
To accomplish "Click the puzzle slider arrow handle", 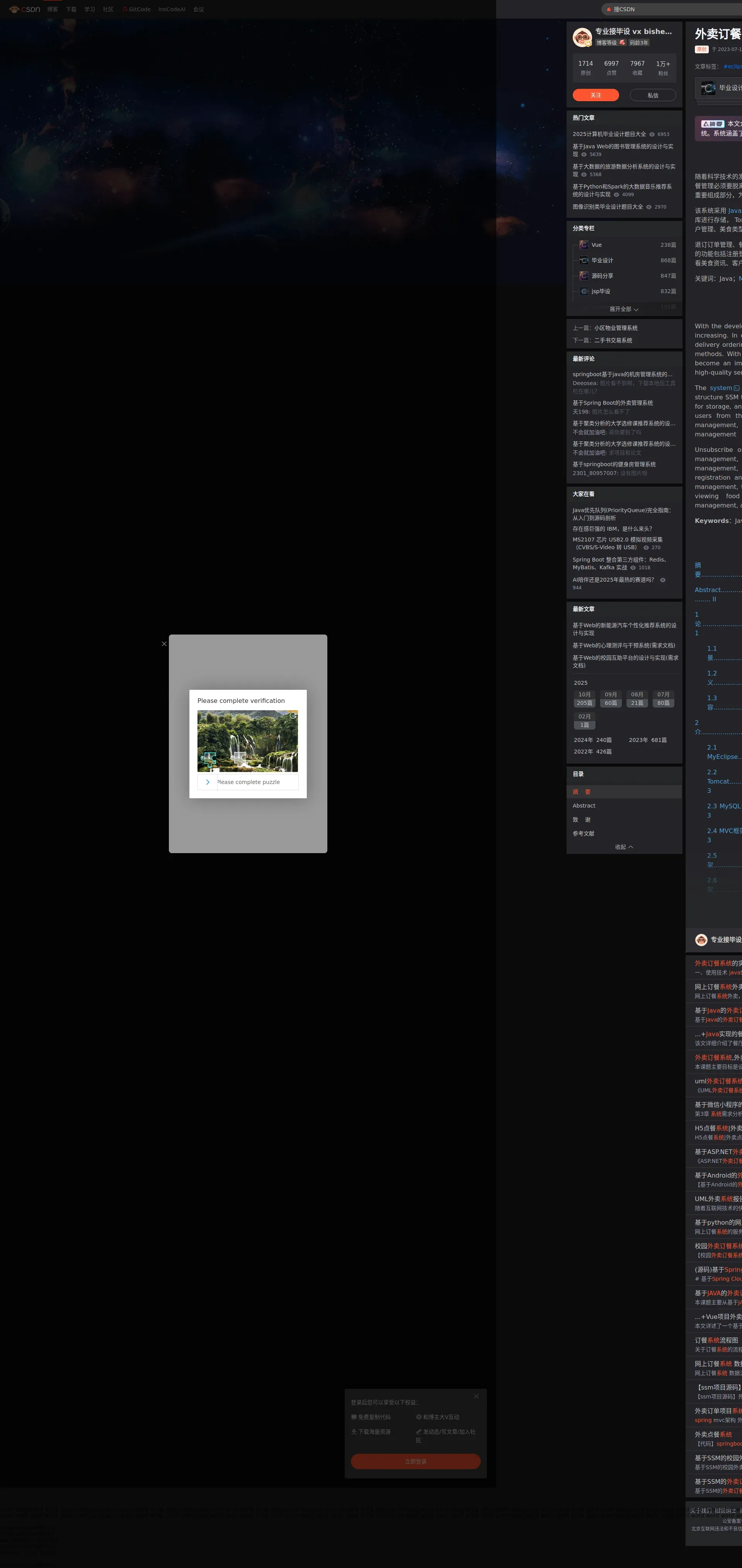I will [x=208, y=782].
